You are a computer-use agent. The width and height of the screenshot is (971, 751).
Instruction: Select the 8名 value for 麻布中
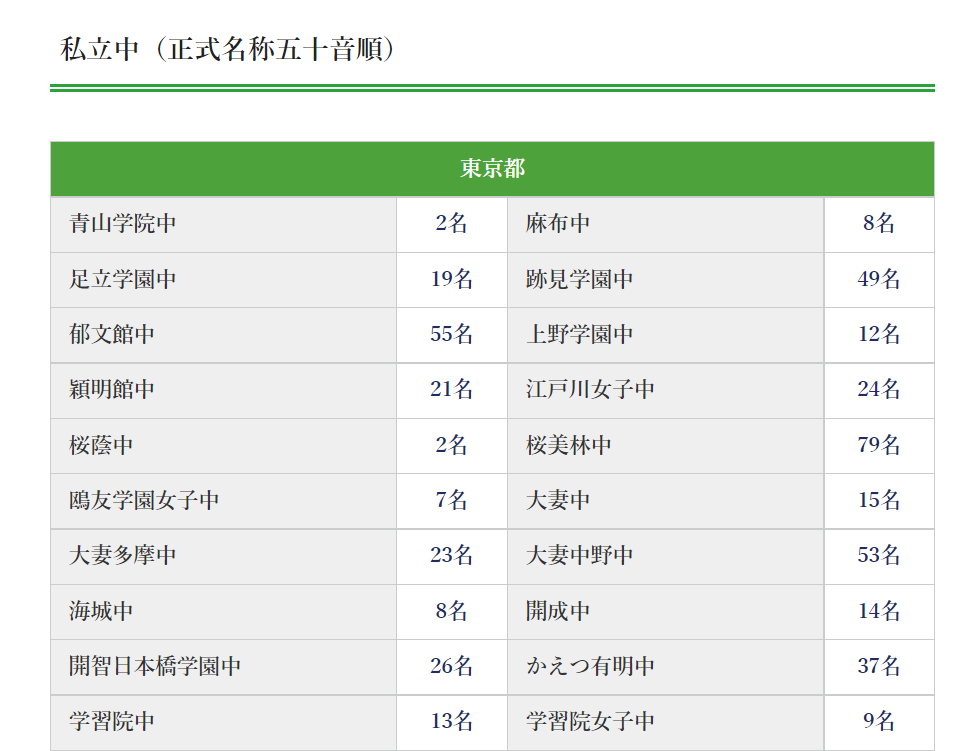pyautogui.click(x=879, y=224)
